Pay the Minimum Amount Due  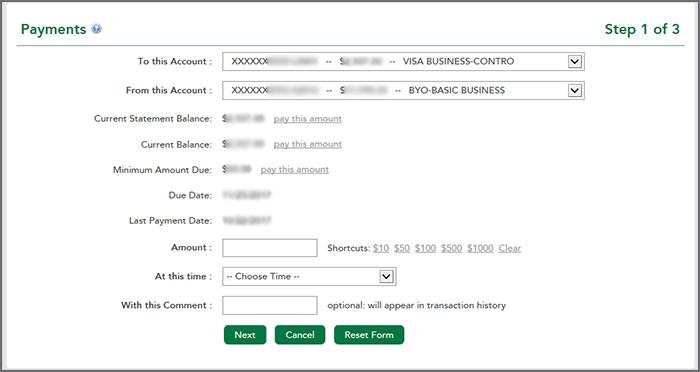point(295,170)
